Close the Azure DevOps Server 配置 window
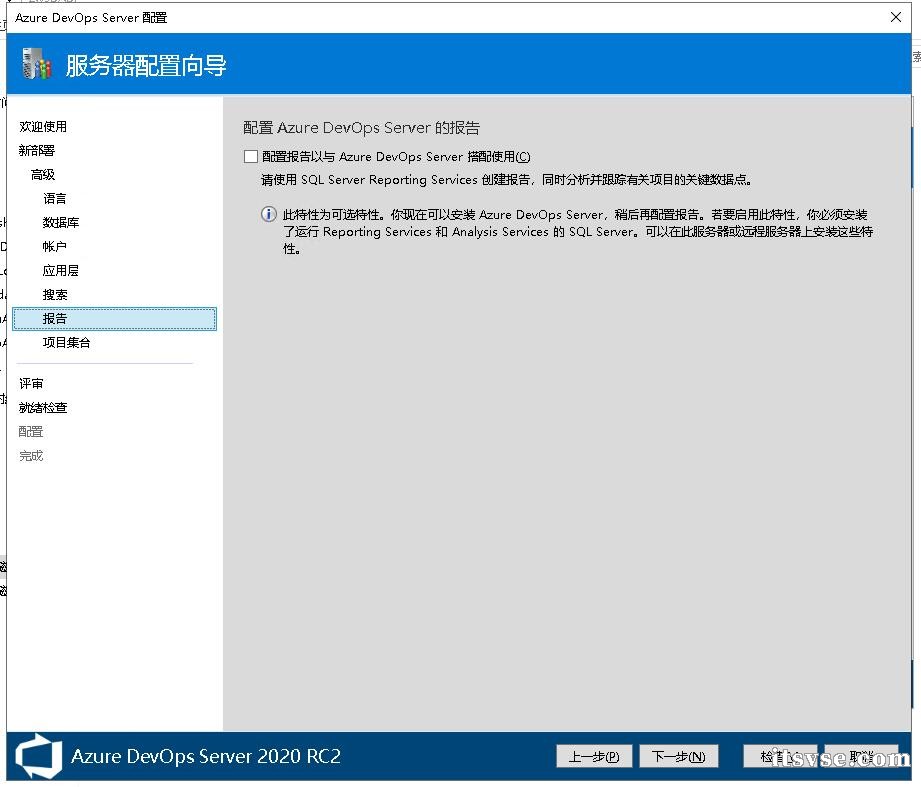 (895, 17)
